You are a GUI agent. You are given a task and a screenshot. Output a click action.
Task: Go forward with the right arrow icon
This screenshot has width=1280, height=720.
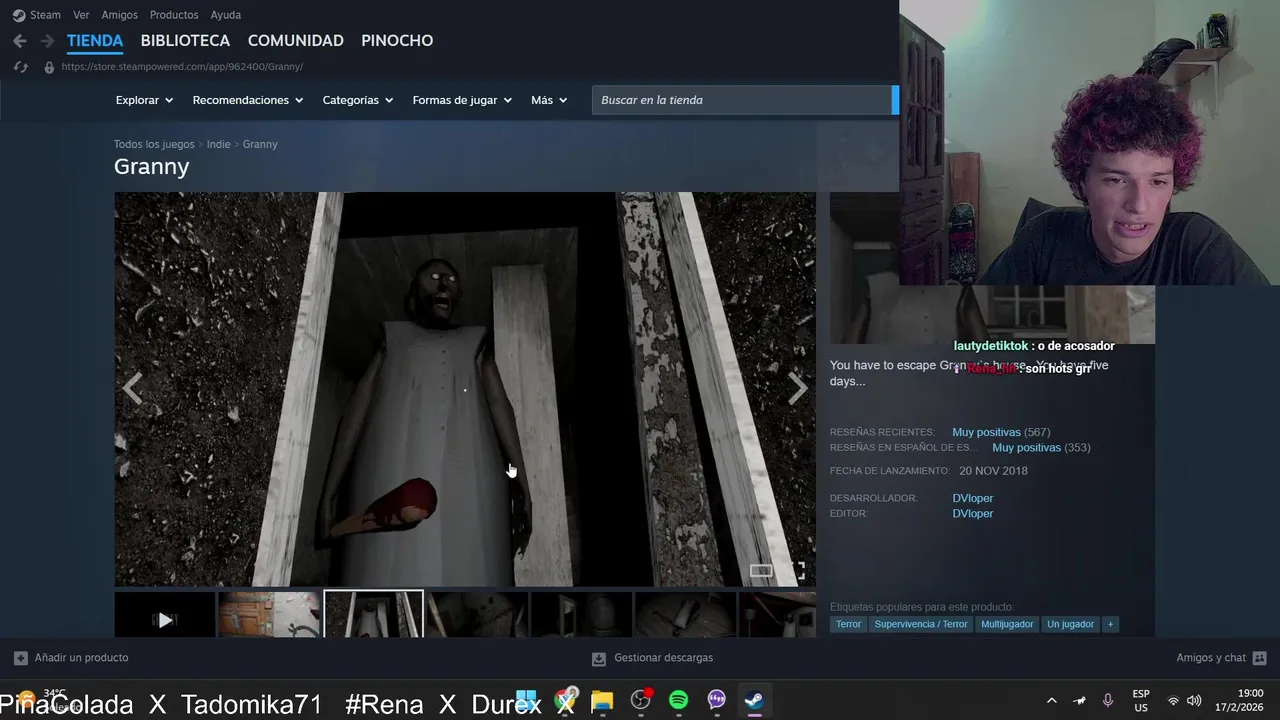pyautogui.click(x=47, y=41)
